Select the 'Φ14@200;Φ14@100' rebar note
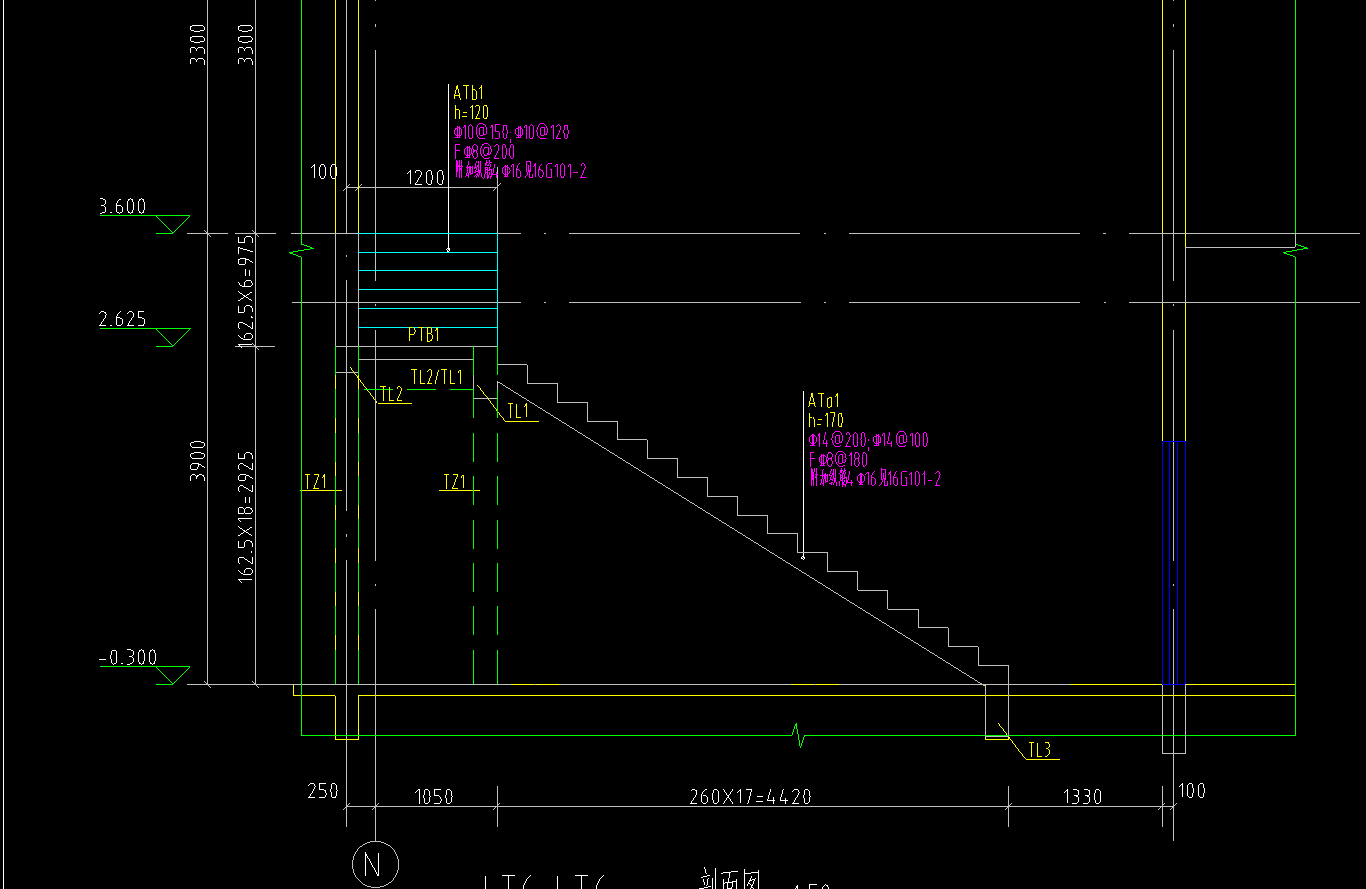The width and height of the screenshot is (1366, 889). [869, 440]
